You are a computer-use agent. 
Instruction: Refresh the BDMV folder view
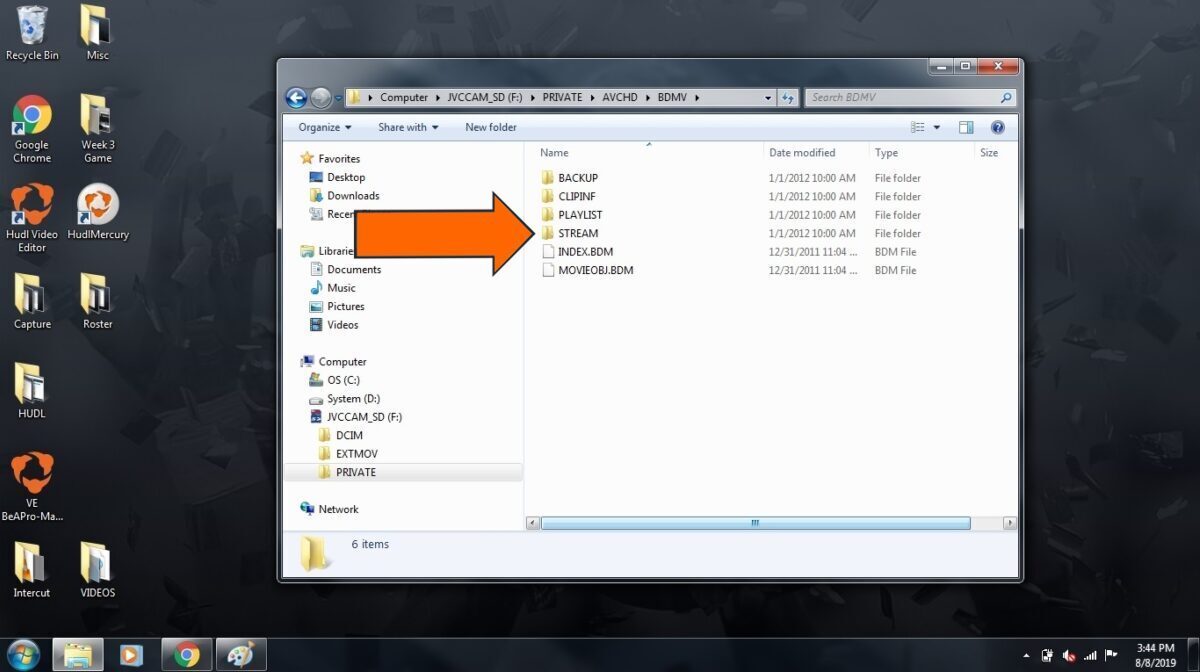(788, 98)
